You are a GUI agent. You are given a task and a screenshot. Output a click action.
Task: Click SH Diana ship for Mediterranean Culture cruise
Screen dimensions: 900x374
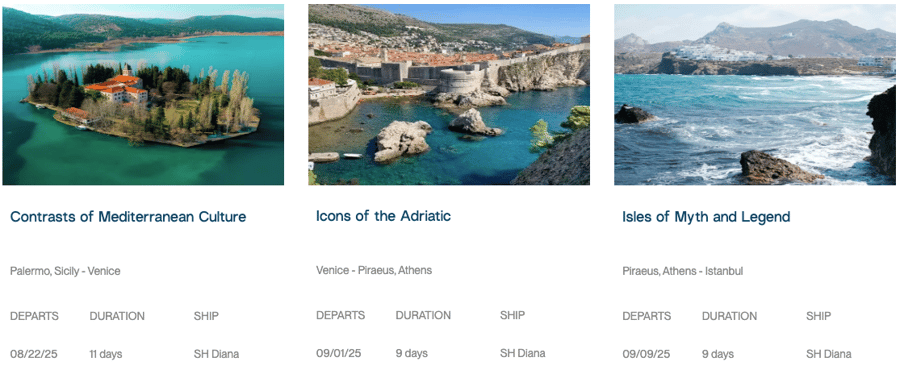tap(216, 354)
